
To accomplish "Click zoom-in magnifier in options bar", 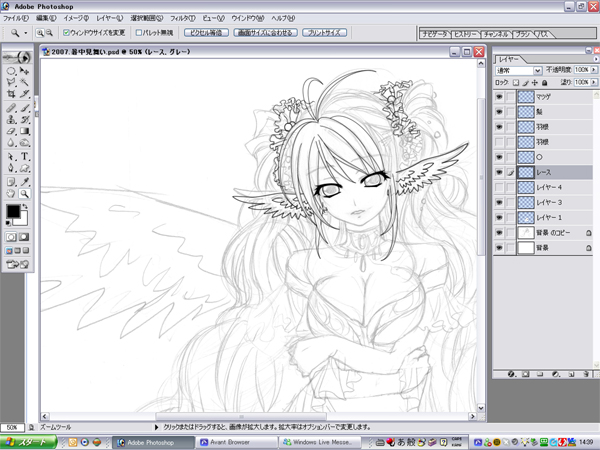I will [x=40, y=33].
